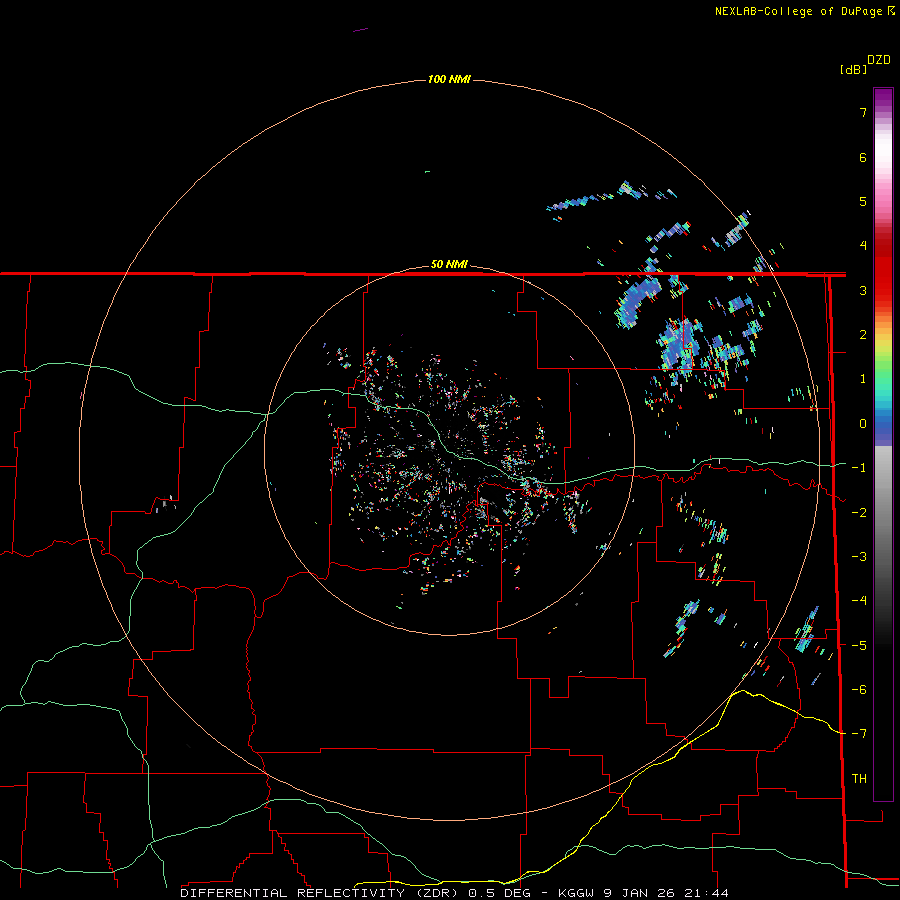Click the 0.5 DEG elevation text
The image size is (900, 900).
click(499, 893)
